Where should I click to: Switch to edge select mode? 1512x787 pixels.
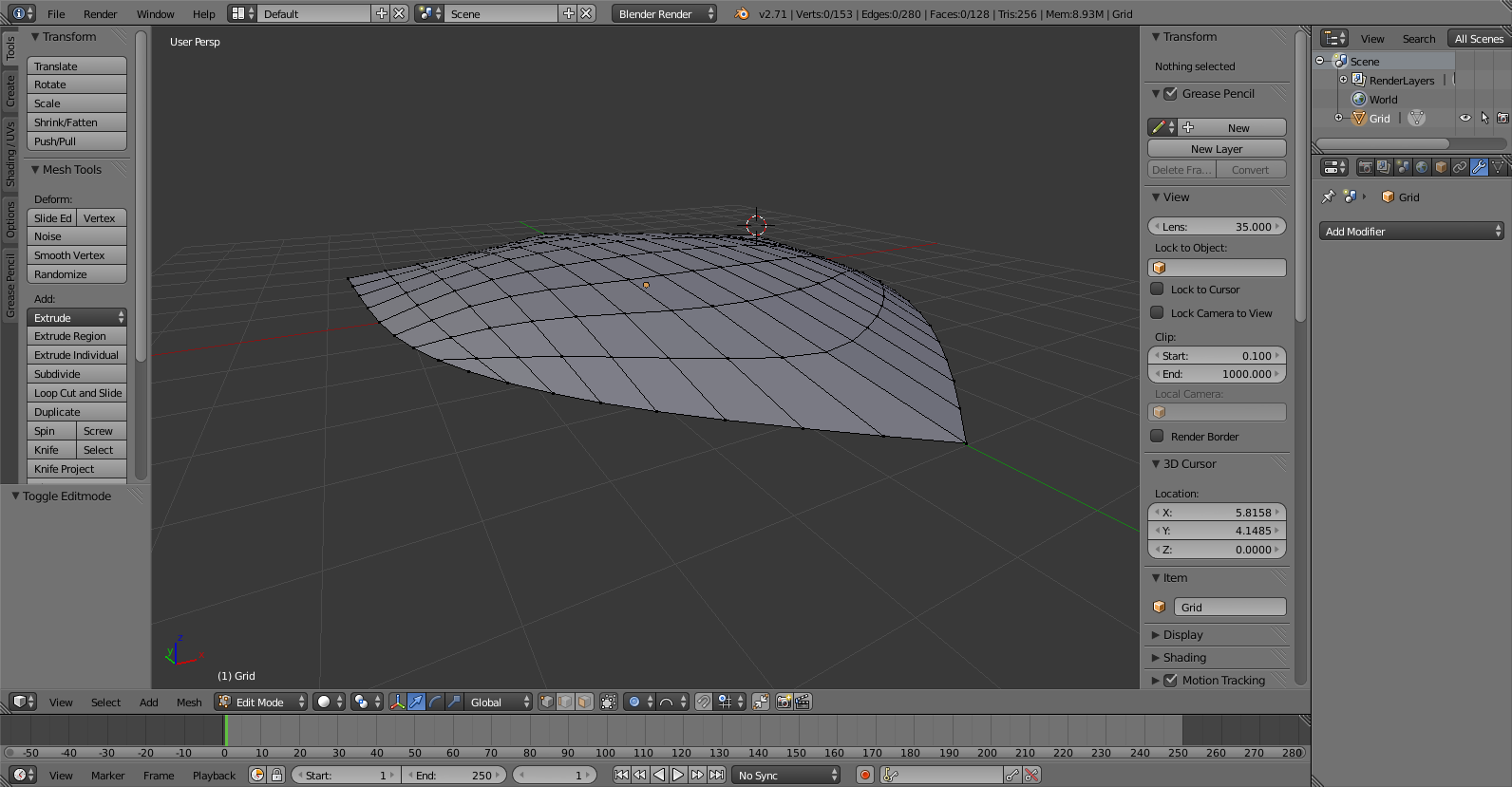click(x=565, y=702)
